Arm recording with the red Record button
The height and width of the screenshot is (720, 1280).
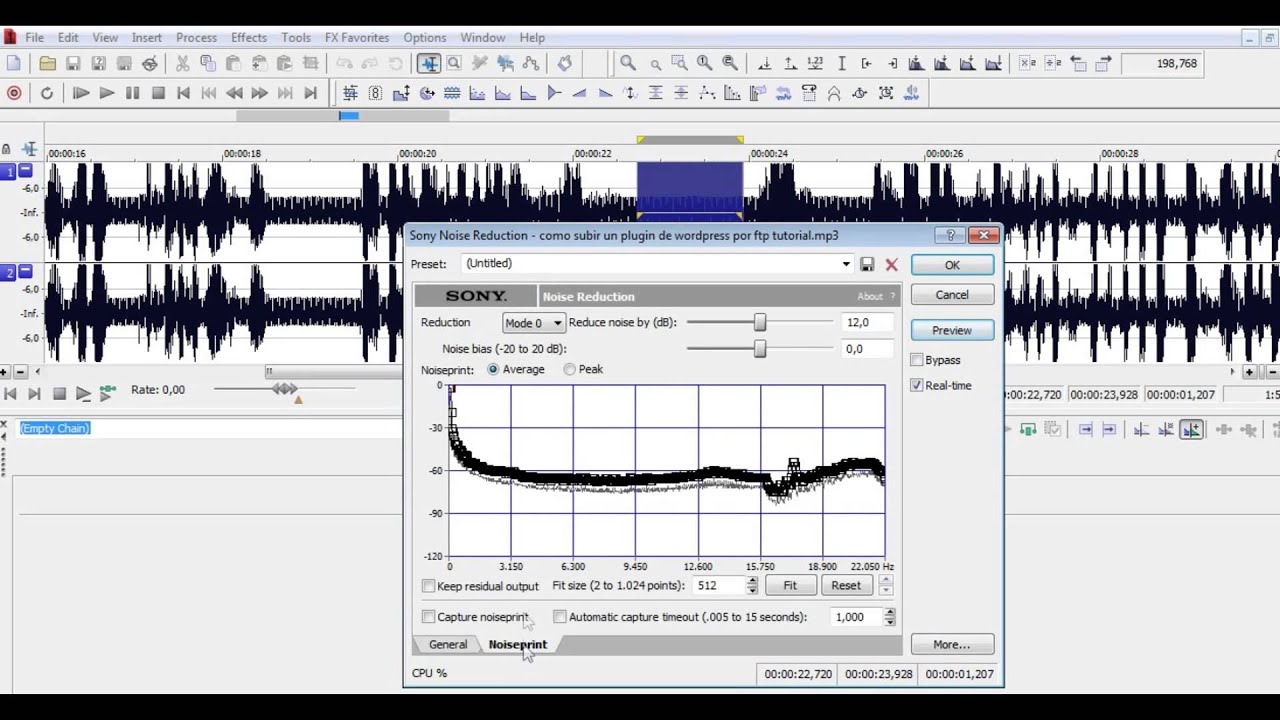point(14,93)
